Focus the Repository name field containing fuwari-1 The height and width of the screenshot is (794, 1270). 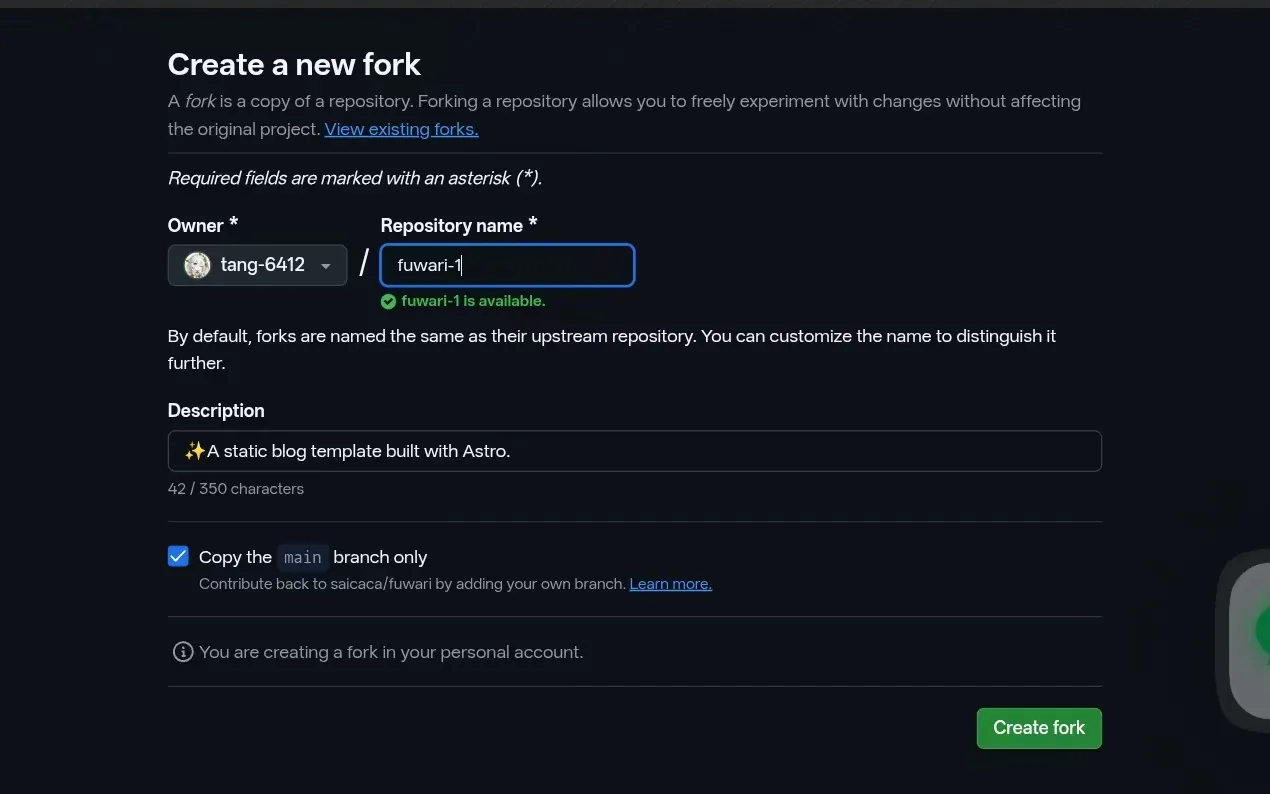[x=507, y=265]
